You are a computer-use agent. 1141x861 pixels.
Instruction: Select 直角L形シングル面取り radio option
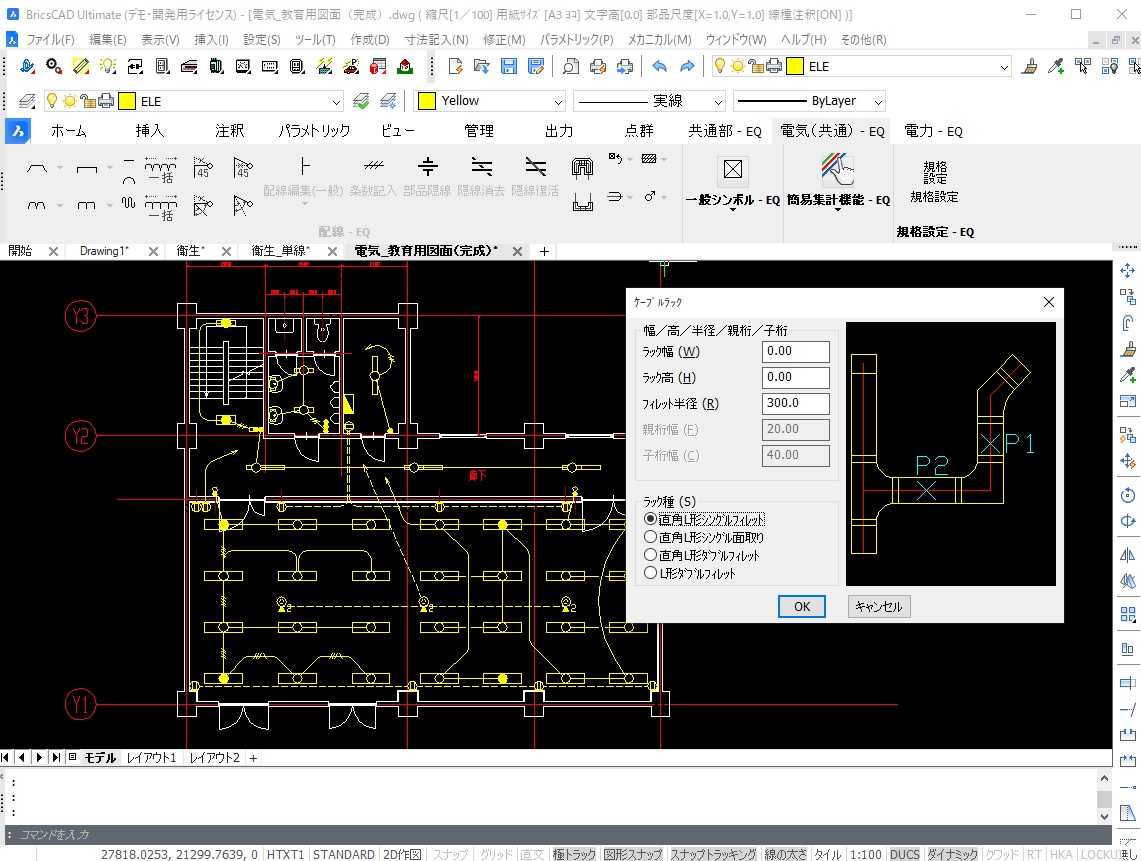pos(651,537)
